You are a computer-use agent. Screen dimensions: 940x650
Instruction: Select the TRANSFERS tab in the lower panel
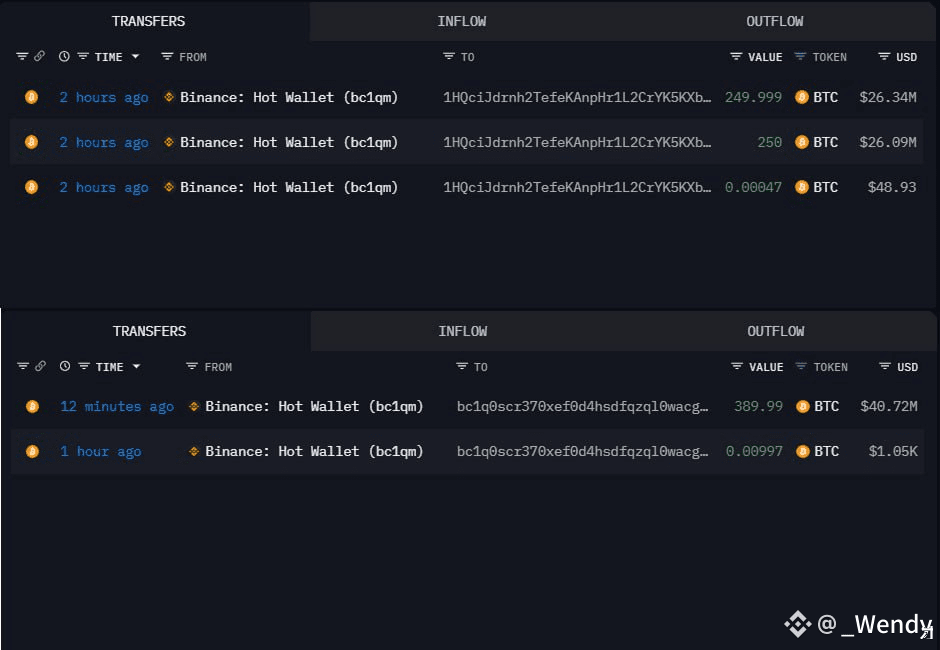(149, 331)
